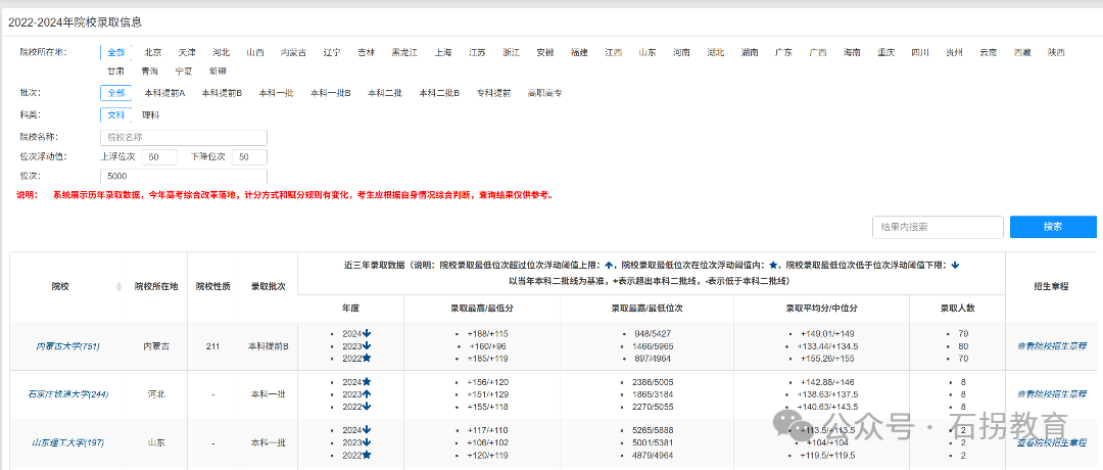This screenshot has height=470, width=1103.
Task: Click down arrow beside 2024 for 山东理工大学
Action: (x=367, y=430)
